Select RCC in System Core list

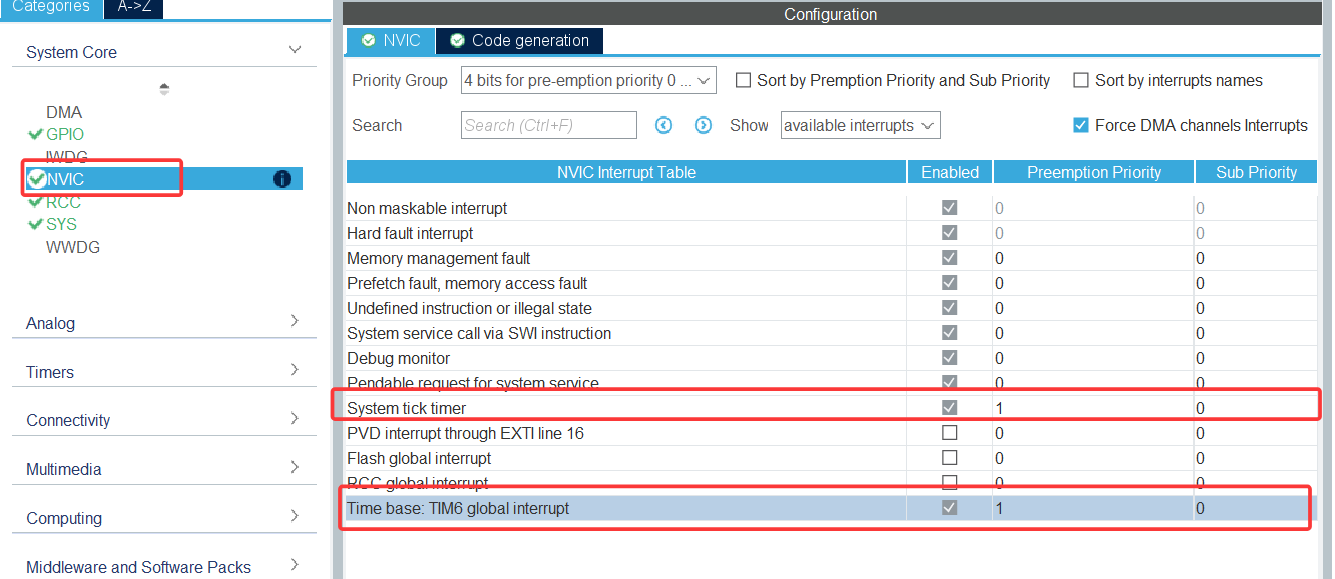[x=63, y=202]
